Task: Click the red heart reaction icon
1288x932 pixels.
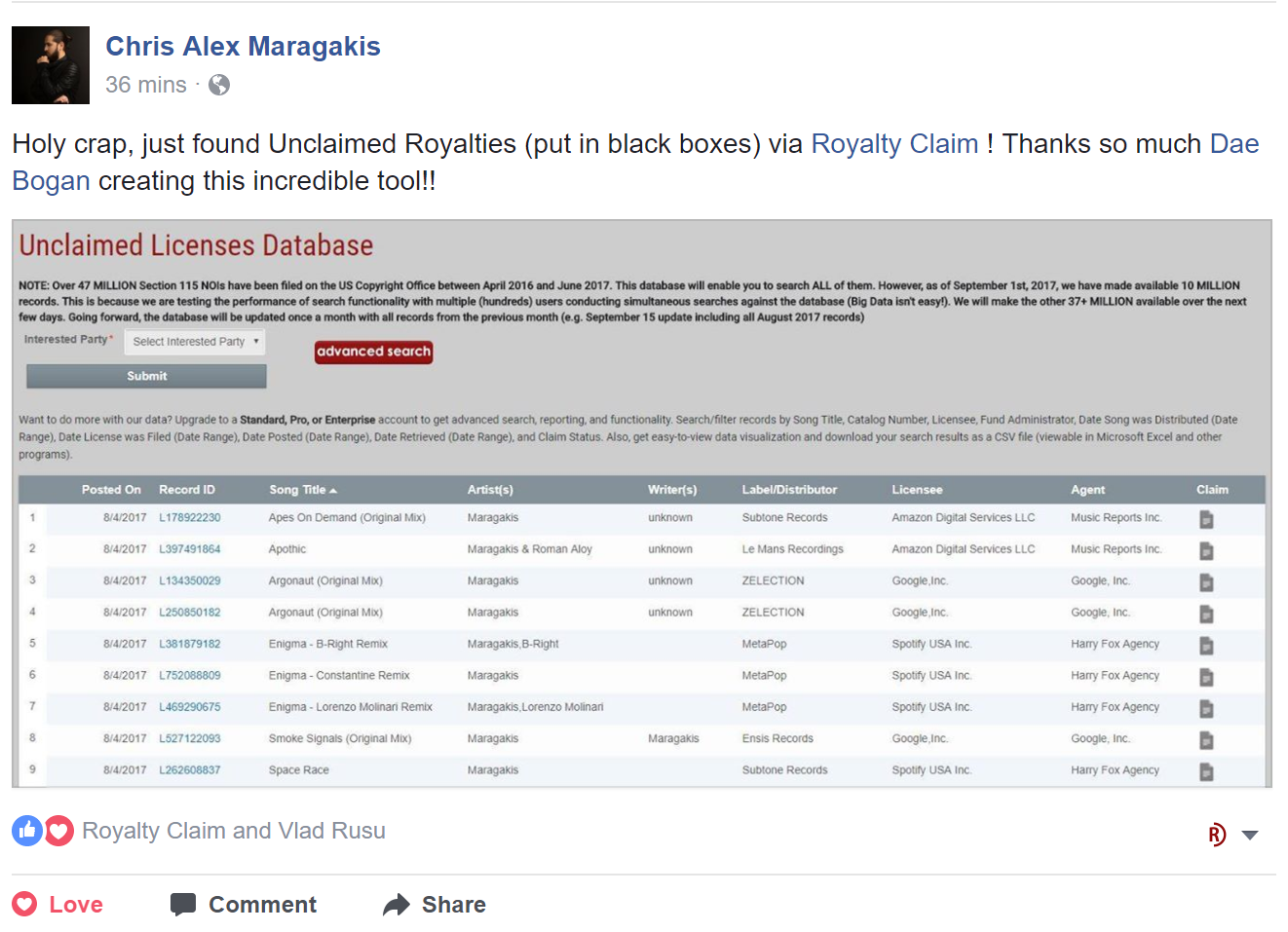Action: (x=58, y=831)
